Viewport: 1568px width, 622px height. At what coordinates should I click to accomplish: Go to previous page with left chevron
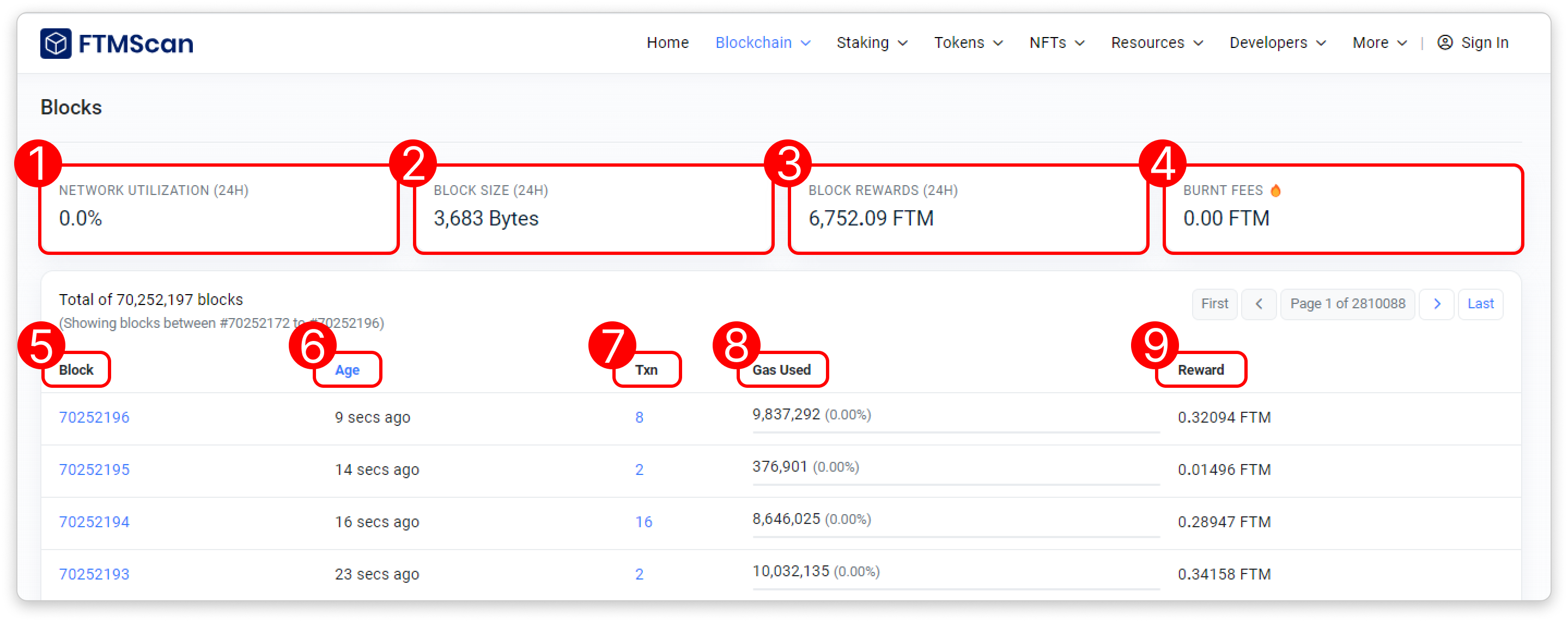(1259, 304)
